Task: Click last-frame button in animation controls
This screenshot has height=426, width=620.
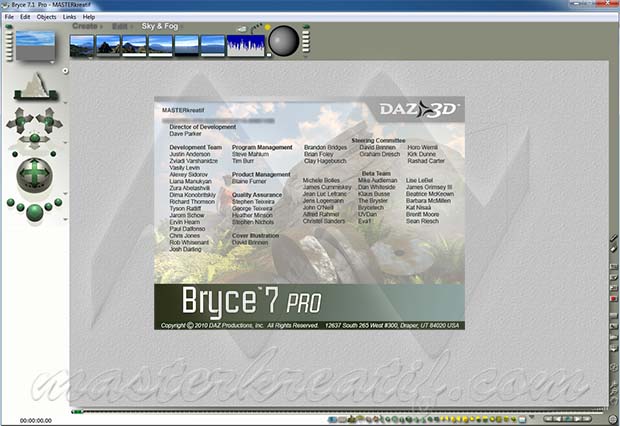Action: click(586, 418)
